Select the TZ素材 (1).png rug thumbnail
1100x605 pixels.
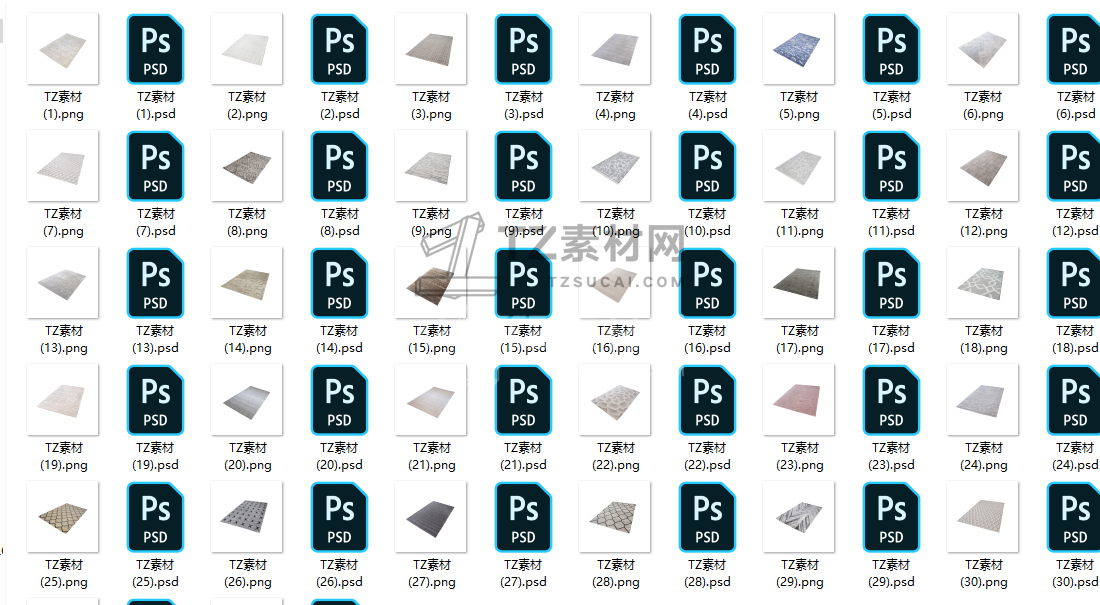tap(62, 49)
